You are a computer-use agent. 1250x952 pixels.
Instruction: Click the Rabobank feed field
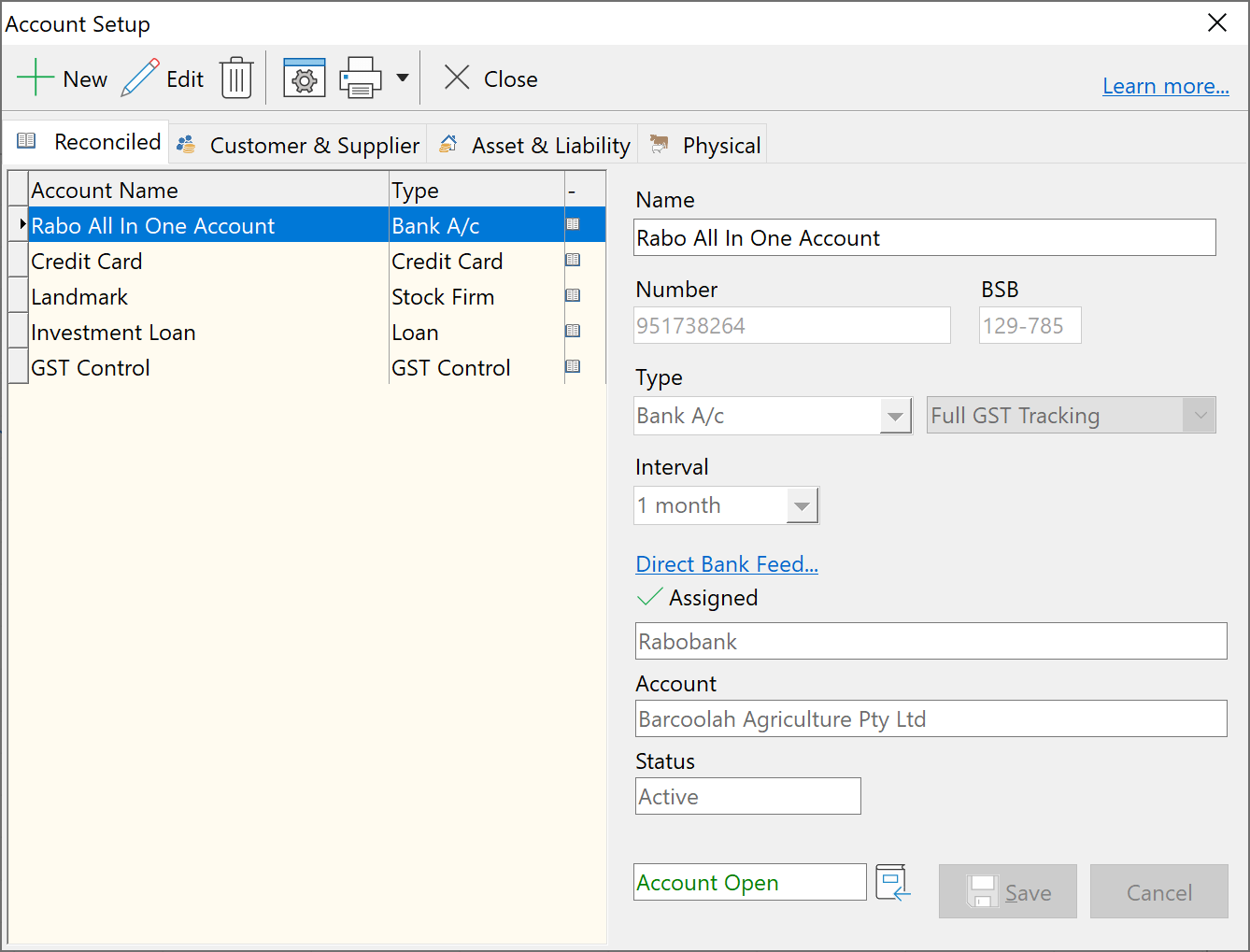pos(930,641)
